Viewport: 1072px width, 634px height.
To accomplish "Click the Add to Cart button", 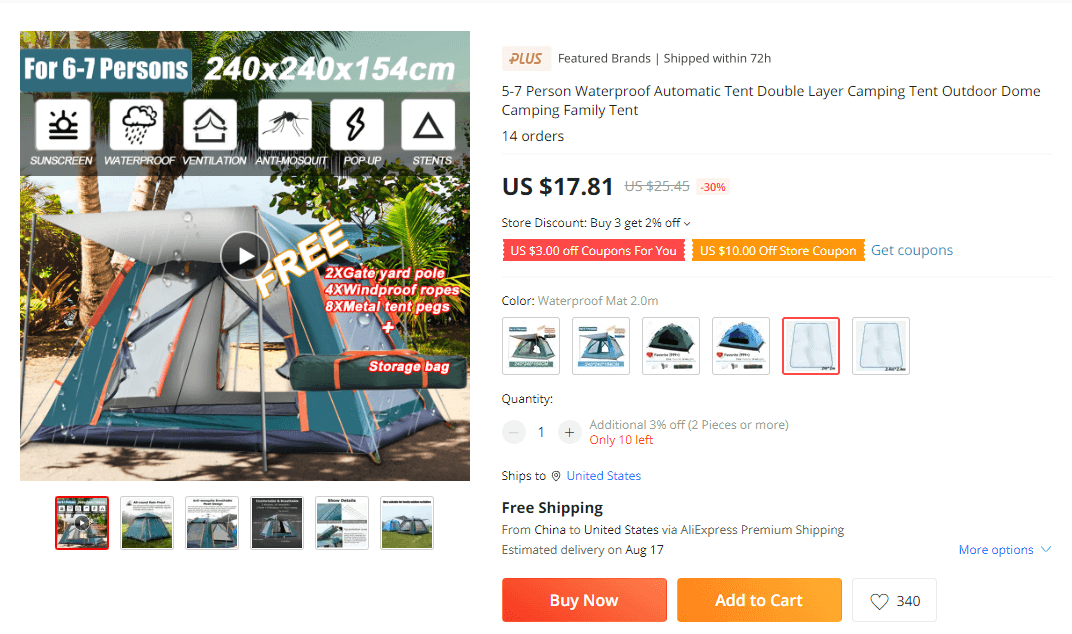I will pos(759,600).
